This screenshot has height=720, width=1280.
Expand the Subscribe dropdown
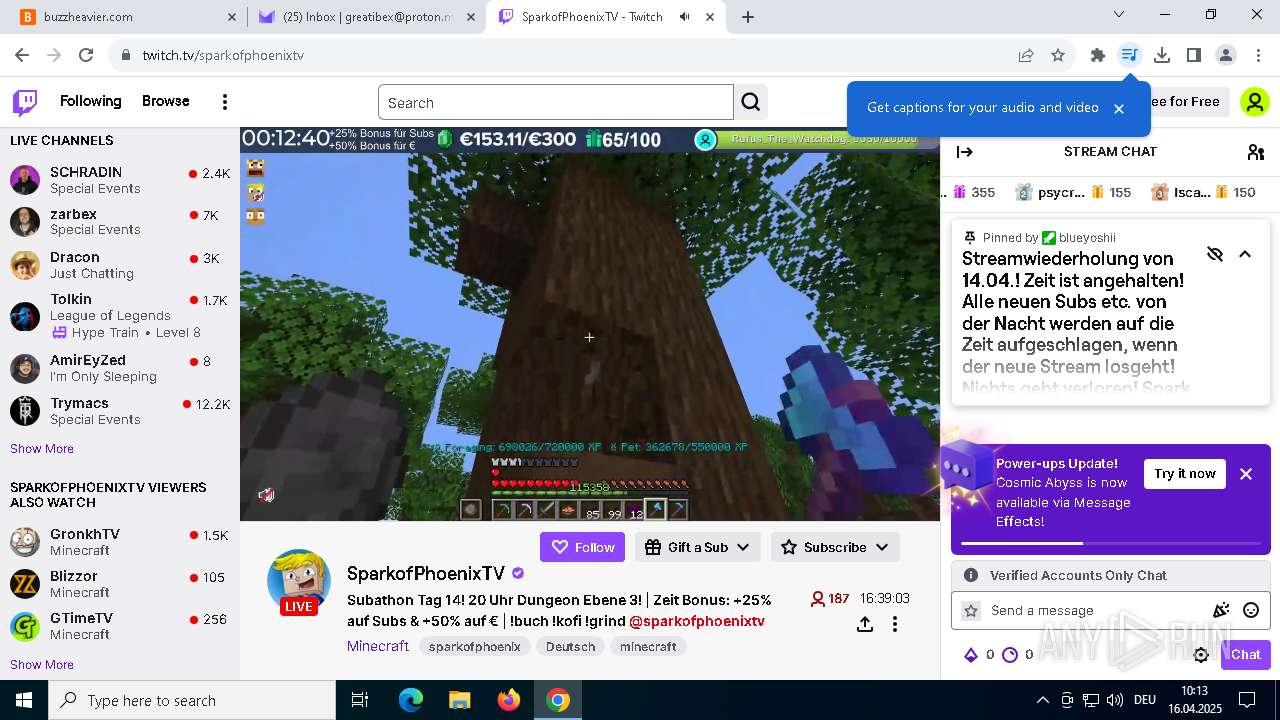coord(835,547)
